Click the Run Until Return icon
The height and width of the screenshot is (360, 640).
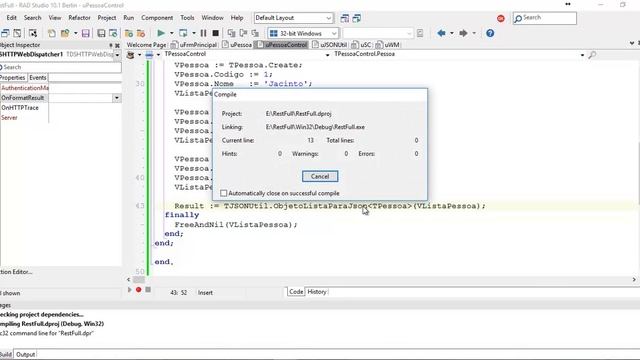(255, 33)
